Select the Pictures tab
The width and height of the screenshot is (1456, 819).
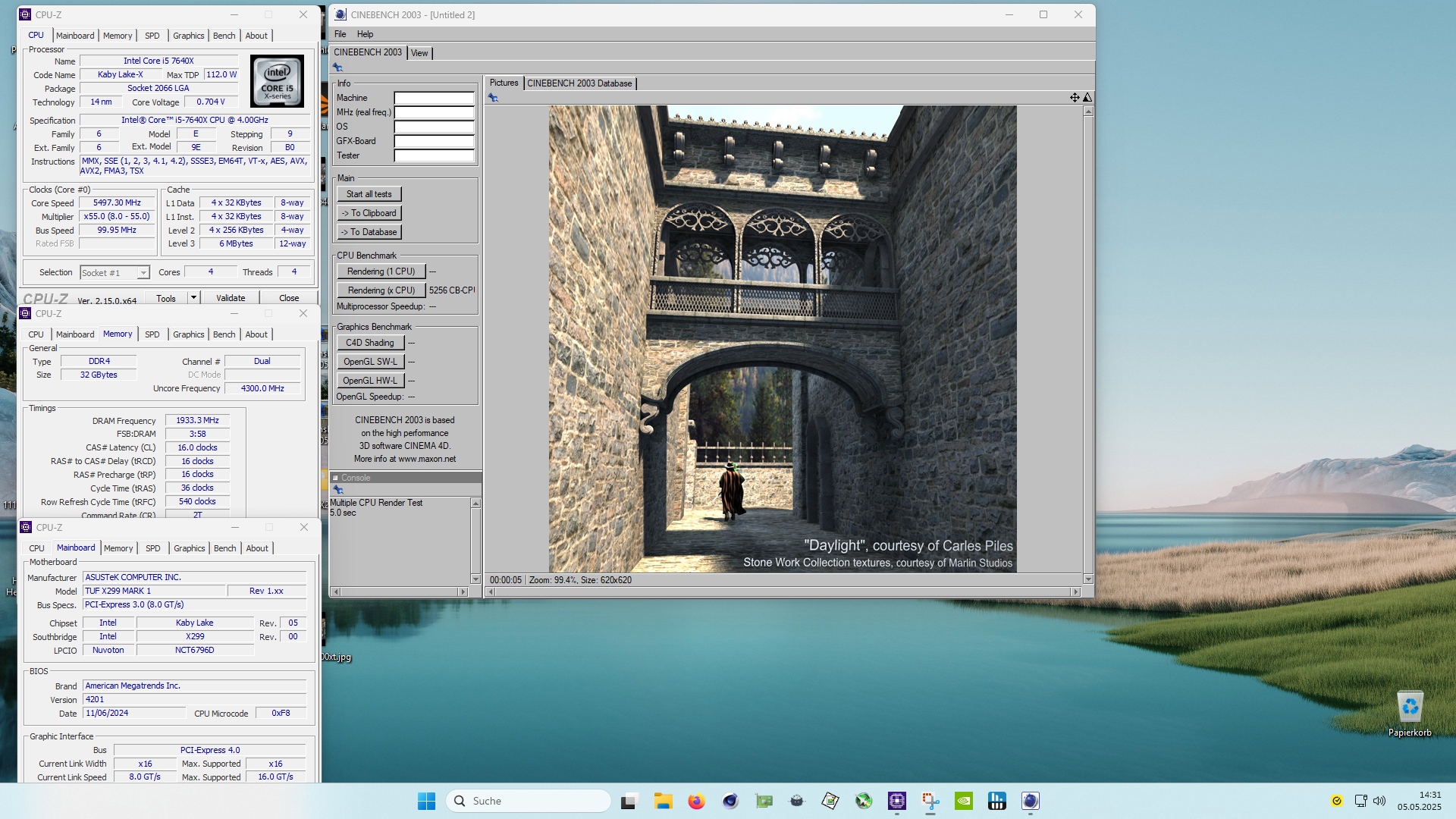[504, 83]
